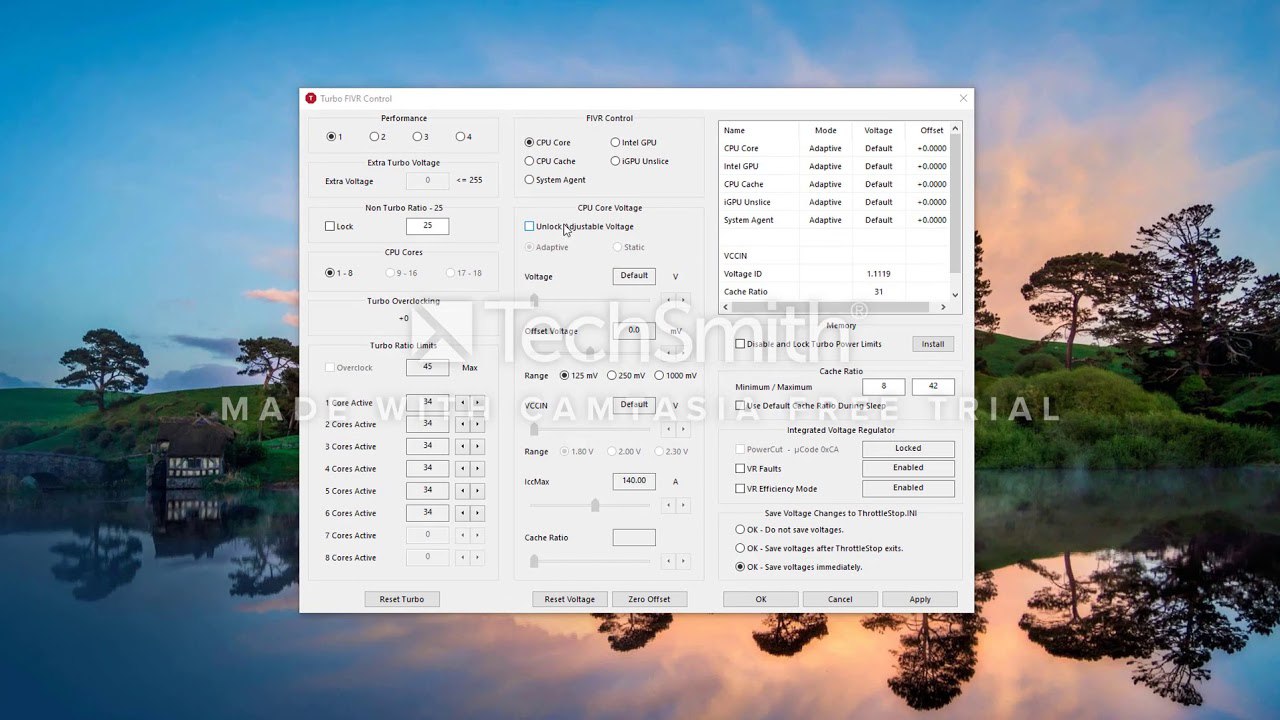Select CPU Cache in FIVR Control

pyautogui.click(x=530, y=161)
